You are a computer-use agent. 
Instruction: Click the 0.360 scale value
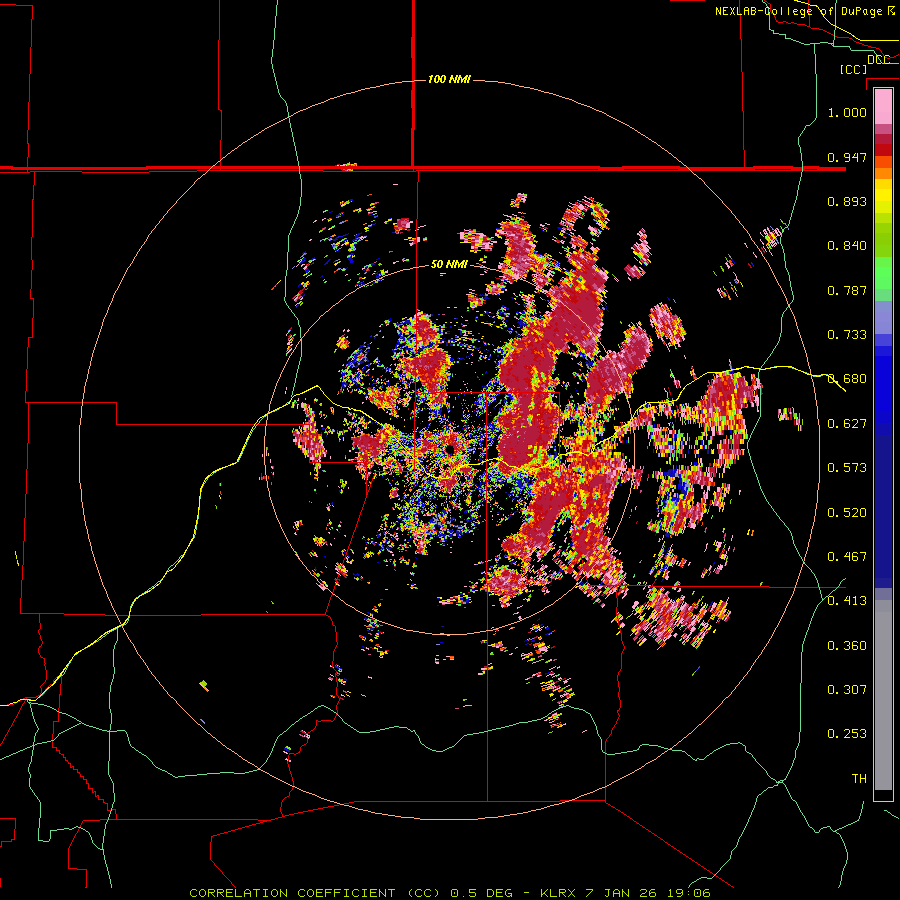click(847, 646)
